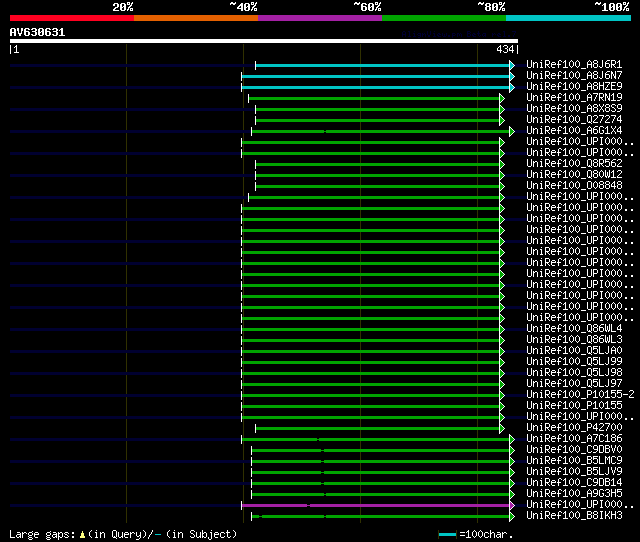This screenshot has width=640, height=542.
Task: Open hit UniRef100_A8J6R1
Action: coord(574,64)
